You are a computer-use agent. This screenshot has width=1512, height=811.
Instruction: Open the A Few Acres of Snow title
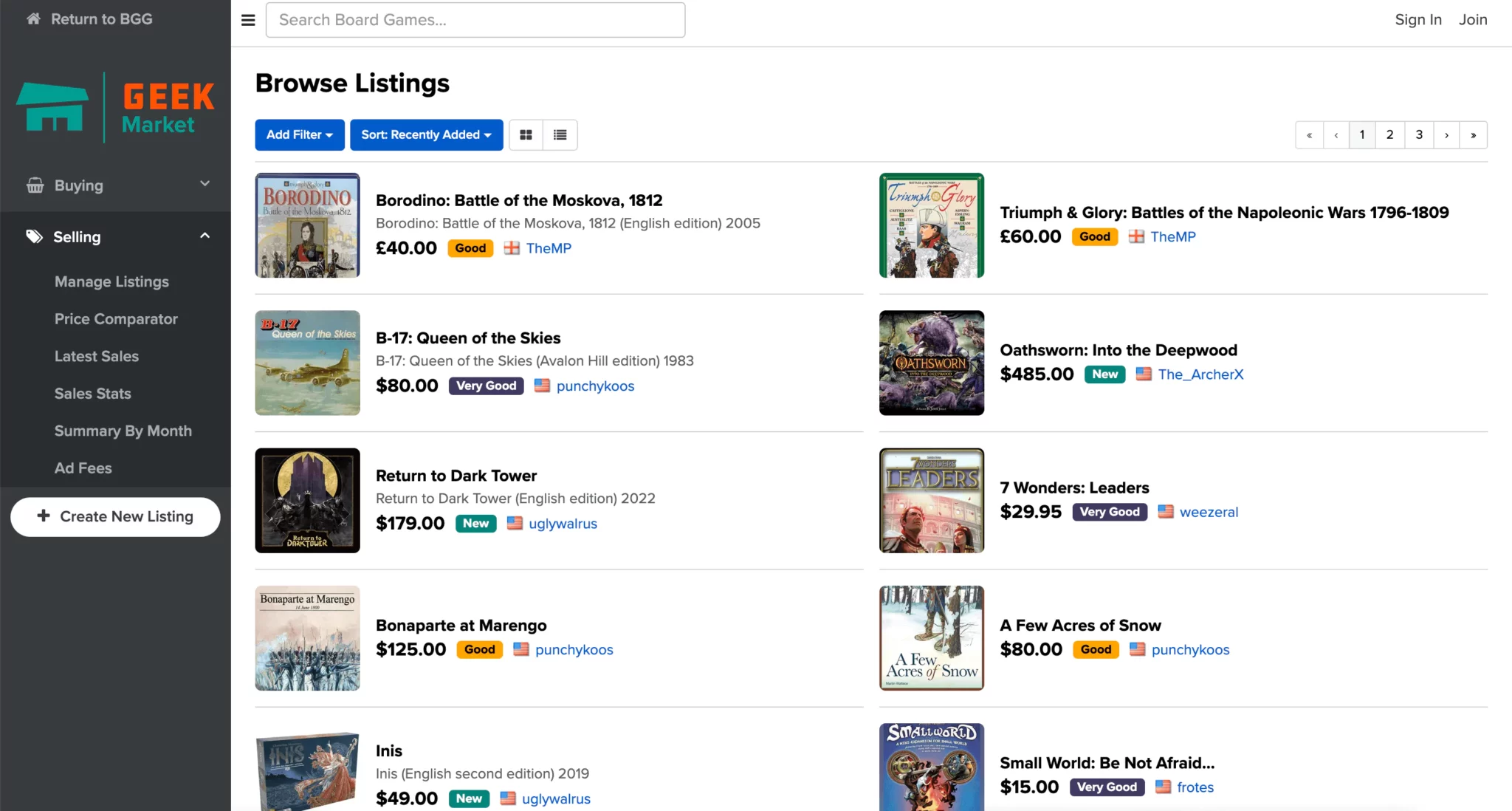(x=1080, y=625)
